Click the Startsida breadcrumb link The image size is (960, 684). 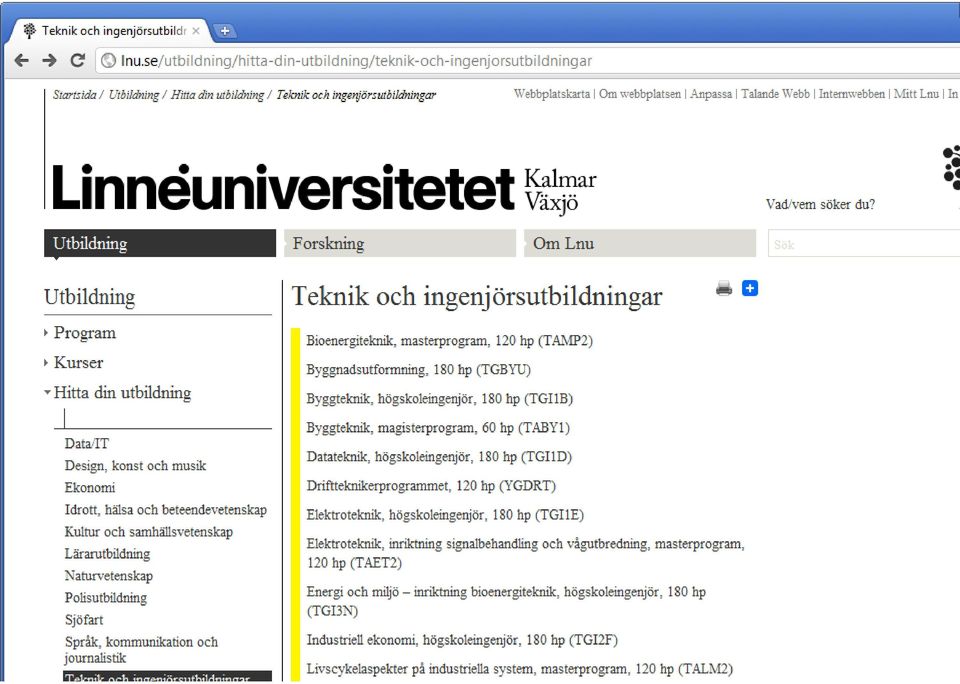pos(74,95)
